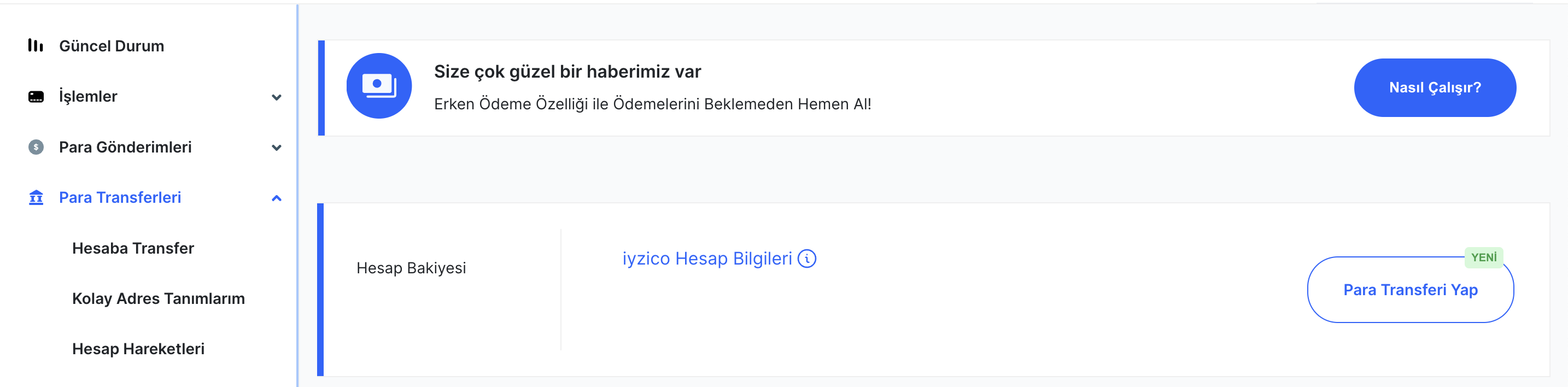
Task: Click the blue money icon in the banner
Action: pos(379,86)
